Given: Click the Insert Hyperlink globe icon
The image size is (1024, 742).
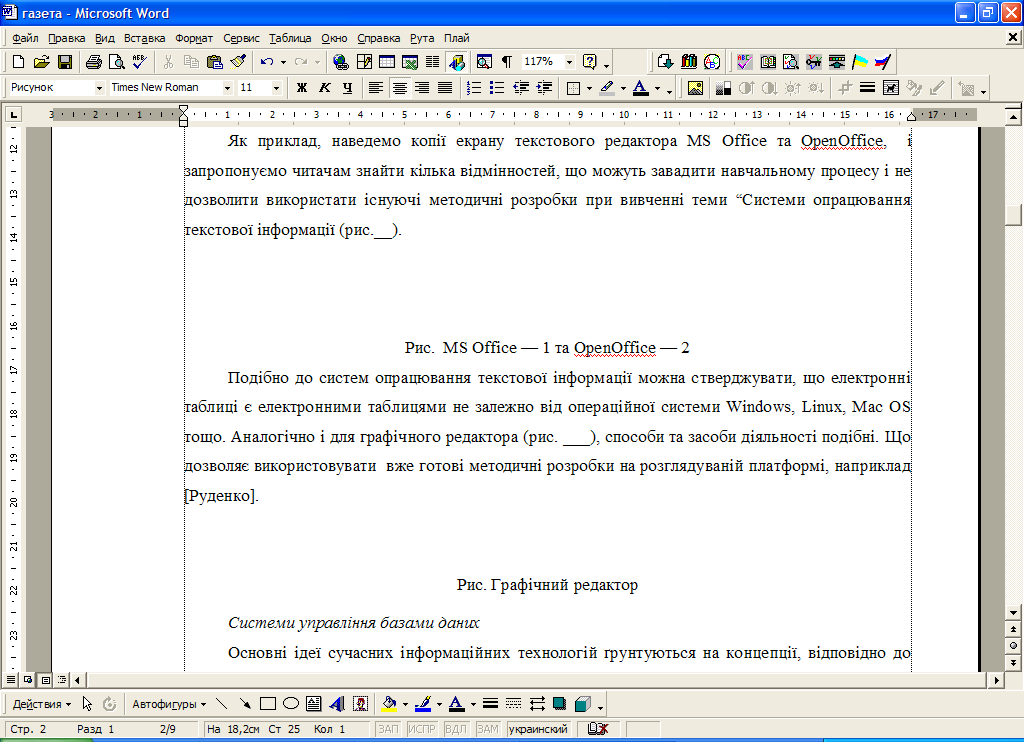Looking at the screenshot, I should [341, 62].
